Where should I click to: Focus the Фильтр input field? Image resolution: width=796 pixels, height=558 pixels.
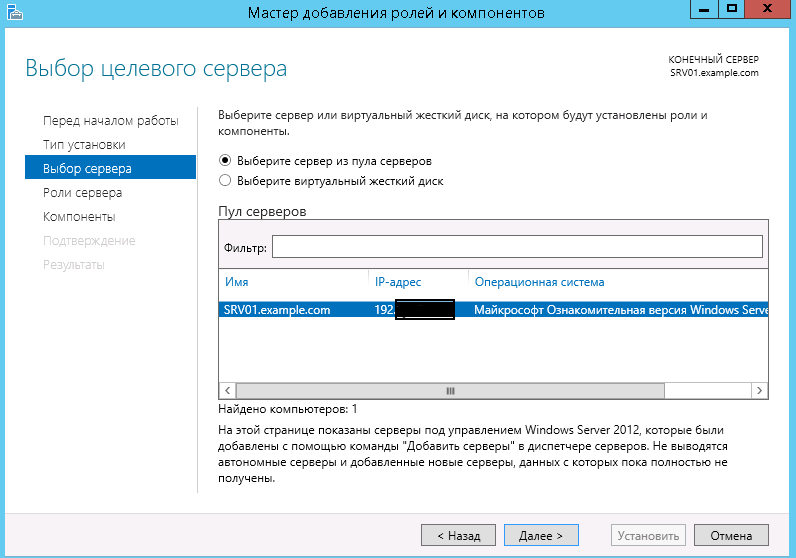click(x=517, y=247)
